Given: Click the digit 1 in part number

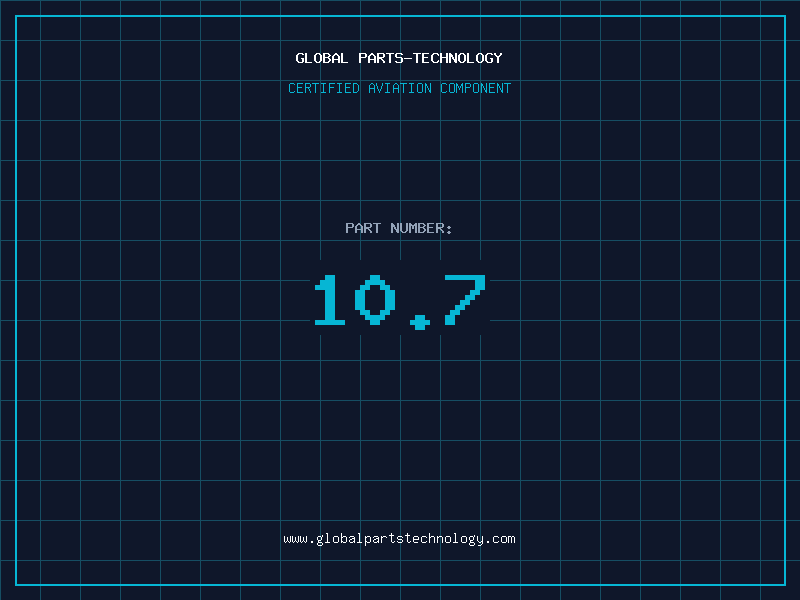Looking at the screenshot, I should point(329,301).
